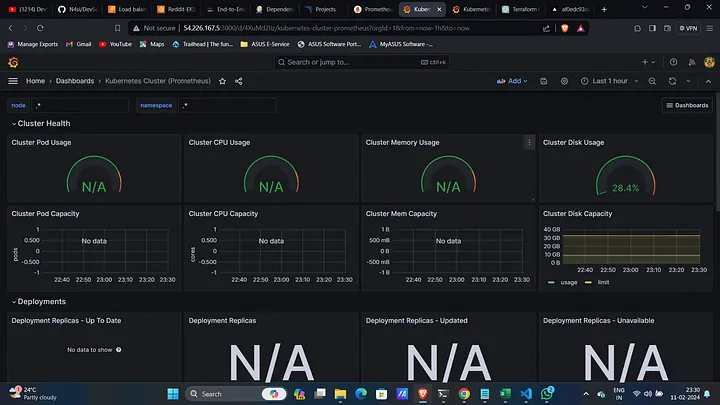Go to Dashboards breadcrumb
The width and height of the screenshot is (720, 405).
(75, 81)
